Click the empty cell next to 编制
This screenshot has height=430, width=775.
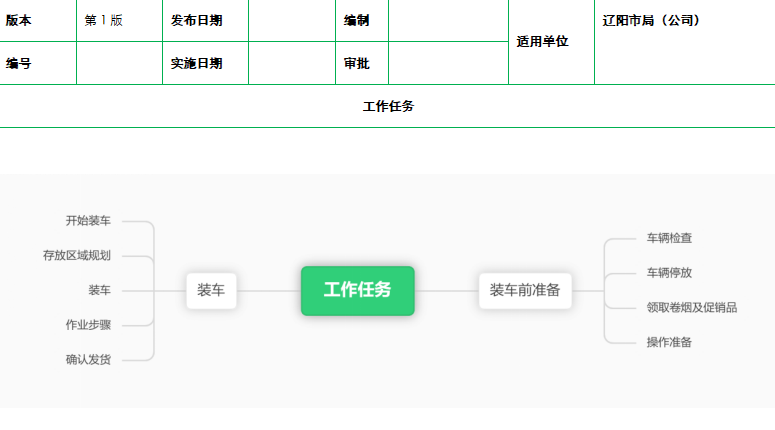448,20
